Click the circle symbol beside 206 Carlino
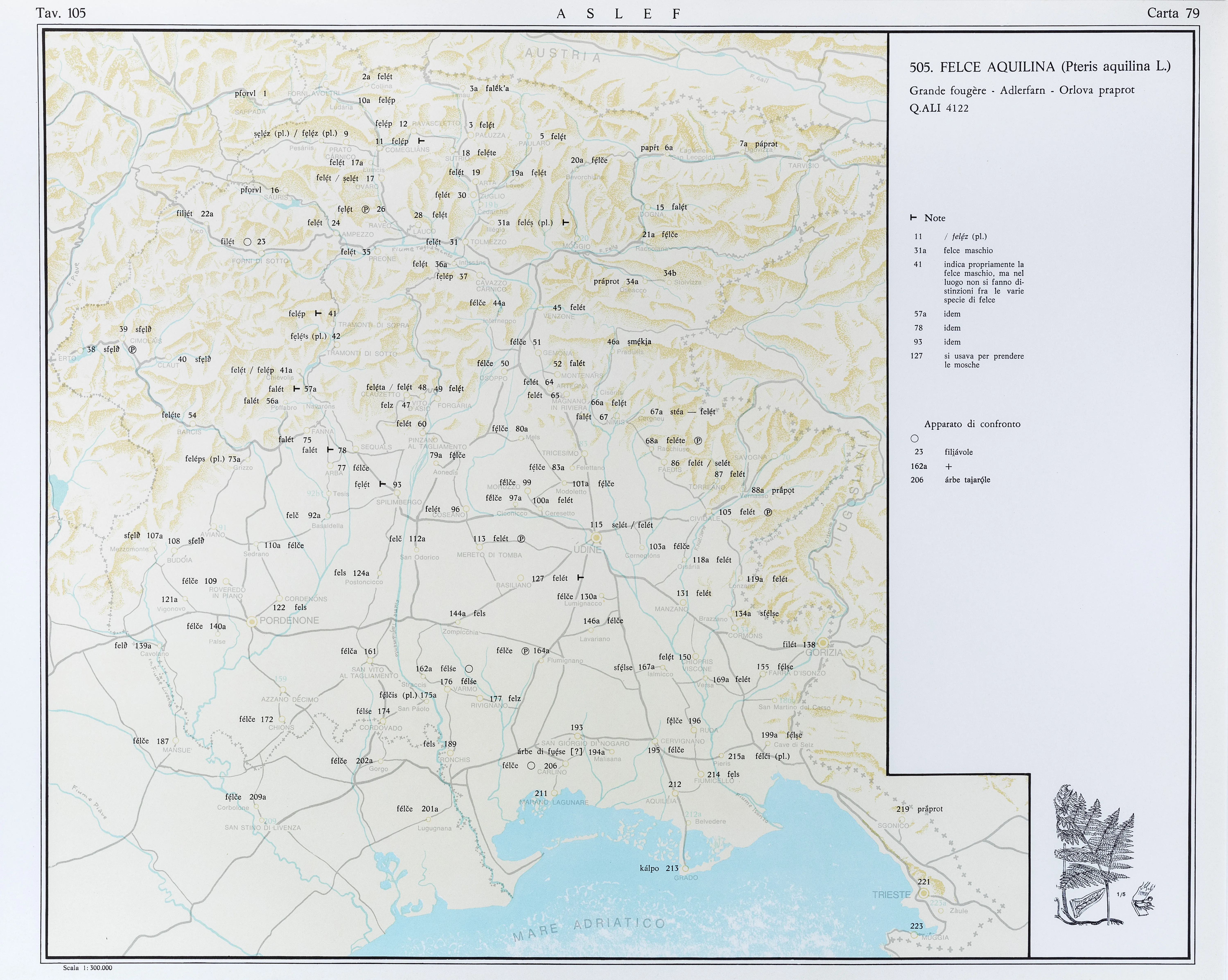The width and height of the screenshot is (1228, 980). (531, 766)
